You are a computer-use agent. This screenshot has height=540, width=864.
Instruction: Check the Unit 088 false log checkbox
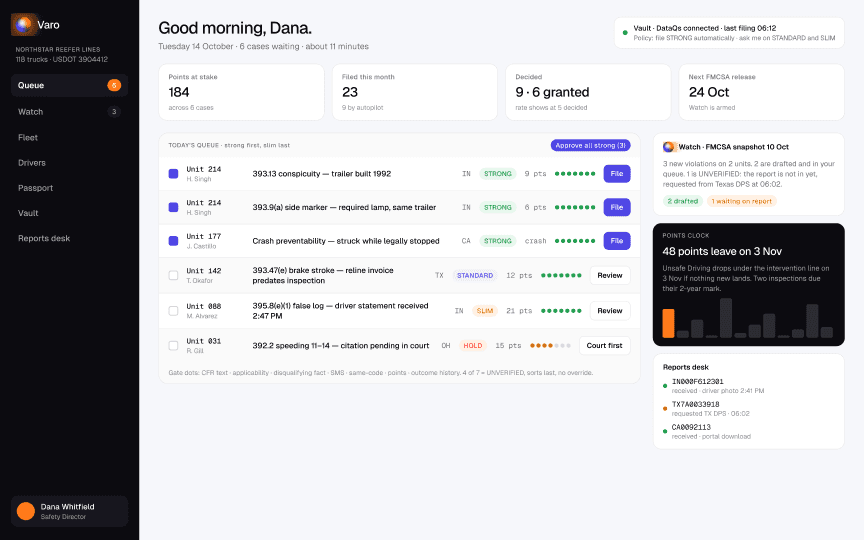(173, 311)
